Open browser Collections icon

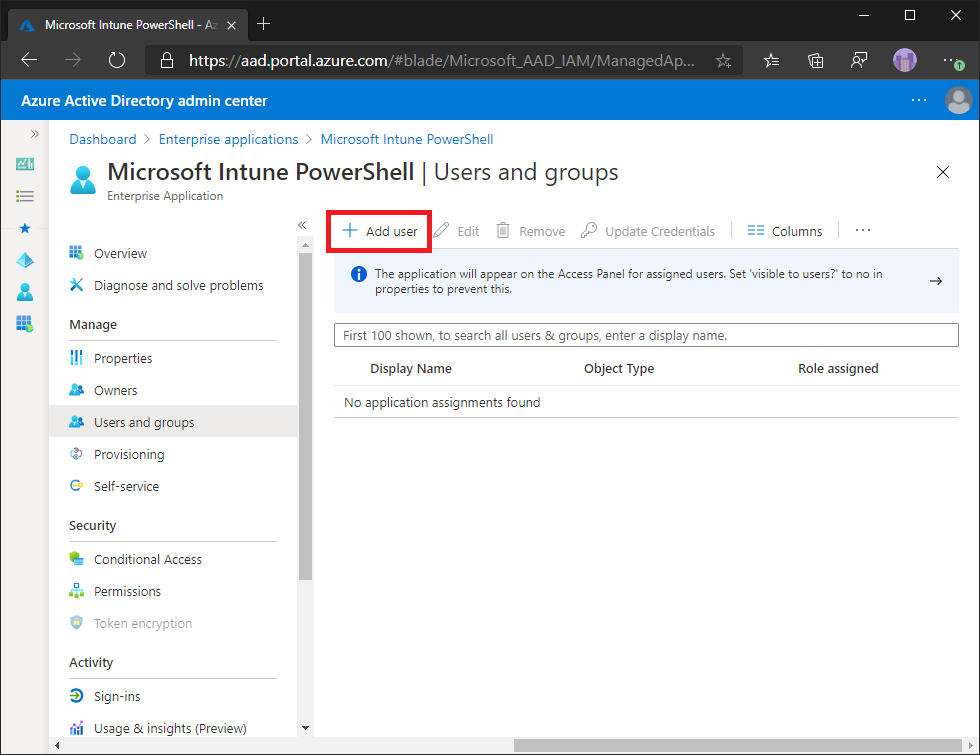coord(816,61)
